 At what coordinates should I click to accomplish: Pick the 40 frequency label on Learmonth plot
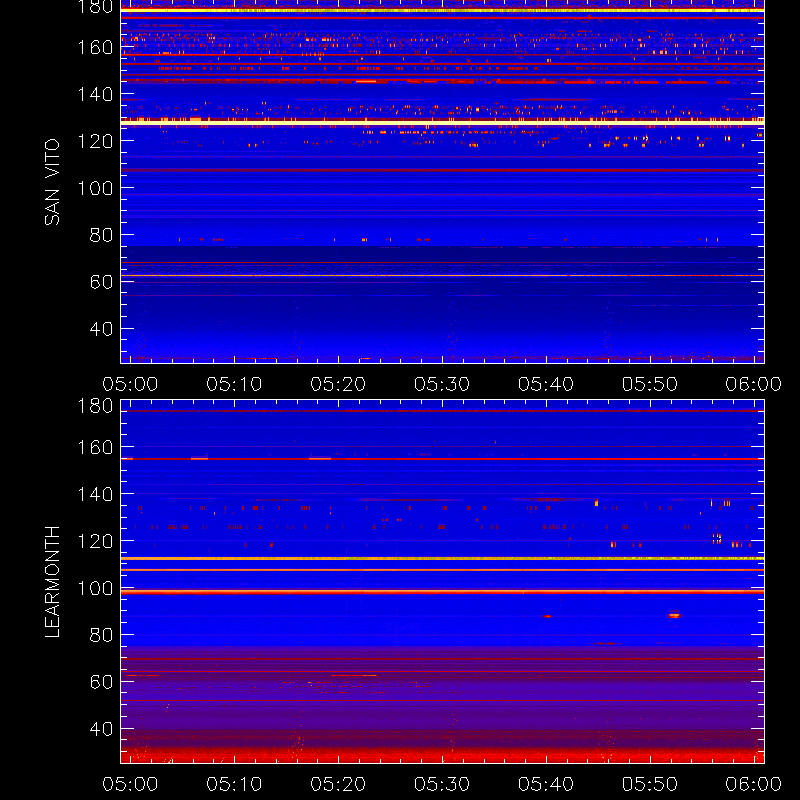[101, 729]
